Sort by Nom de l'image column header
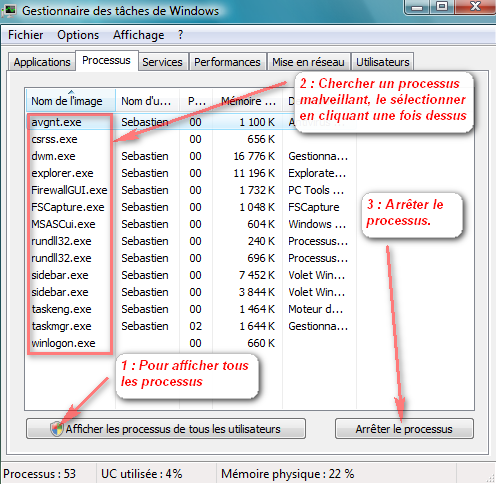Viewport: 496px width, 484px height. click(71, 100)
